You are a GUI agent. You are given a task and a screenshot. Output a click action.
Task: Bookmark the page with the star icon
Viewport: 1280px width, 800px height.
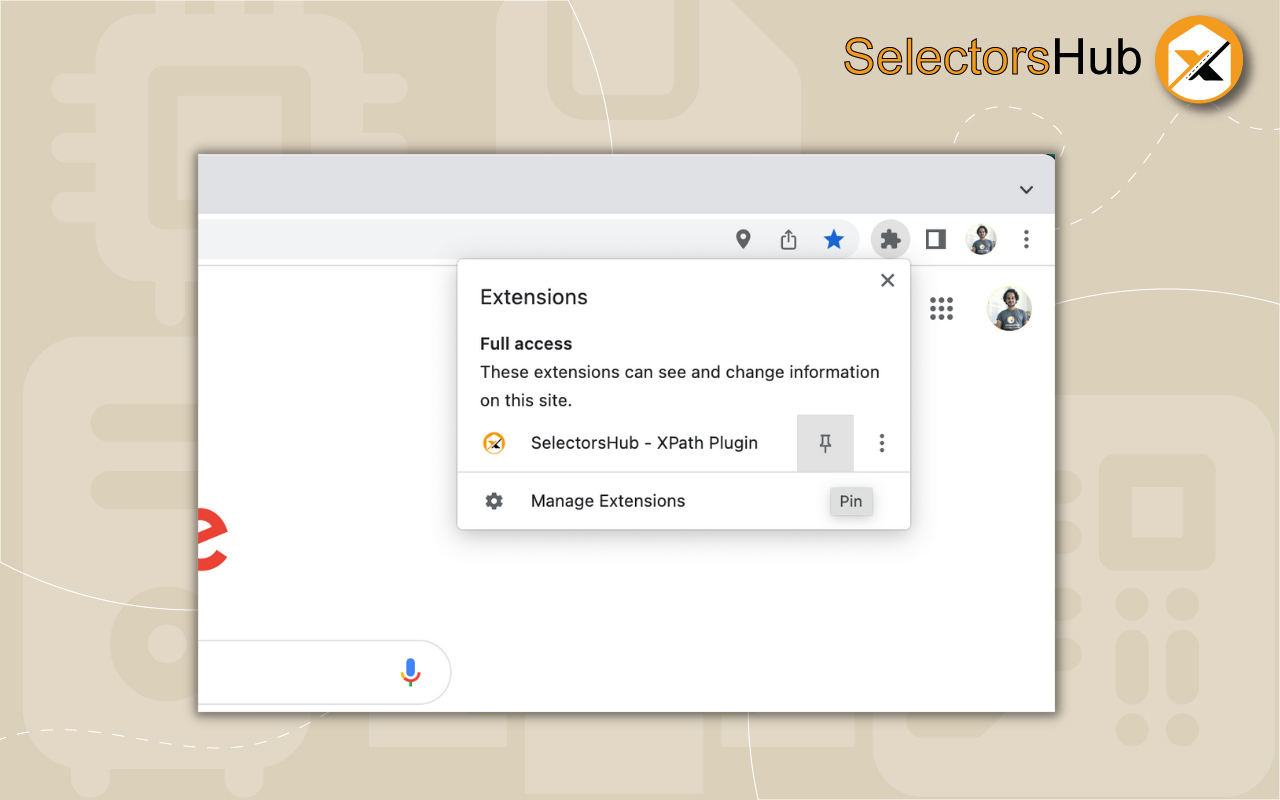click(834, 239)
